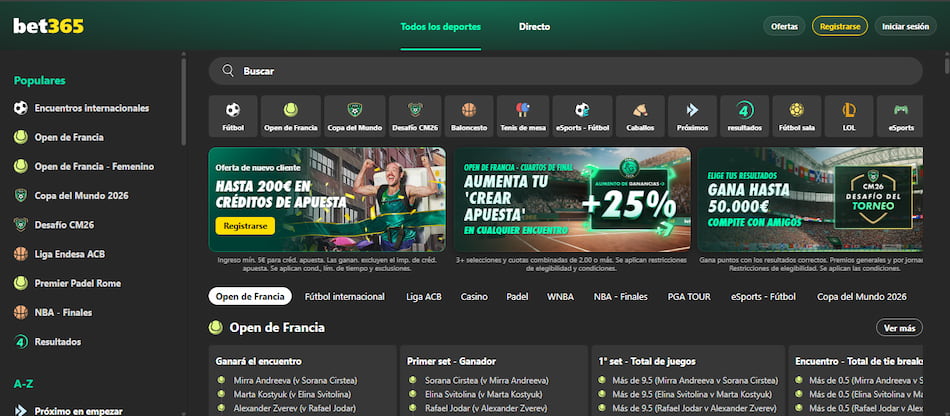Click the Ofertas button

click(784, 26)
